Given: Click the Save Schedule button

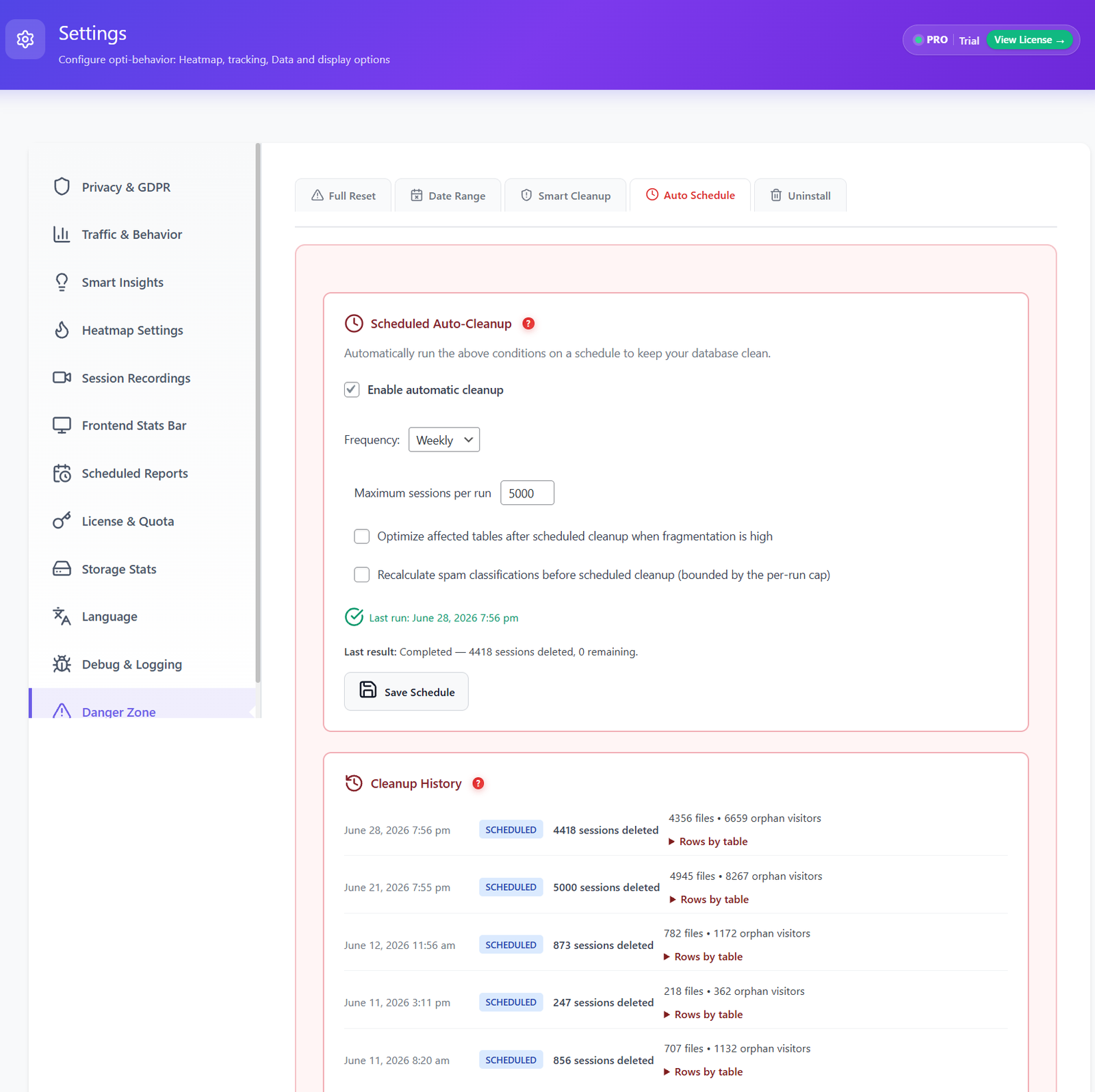Looking at the screenshot, I should [407, 692].
